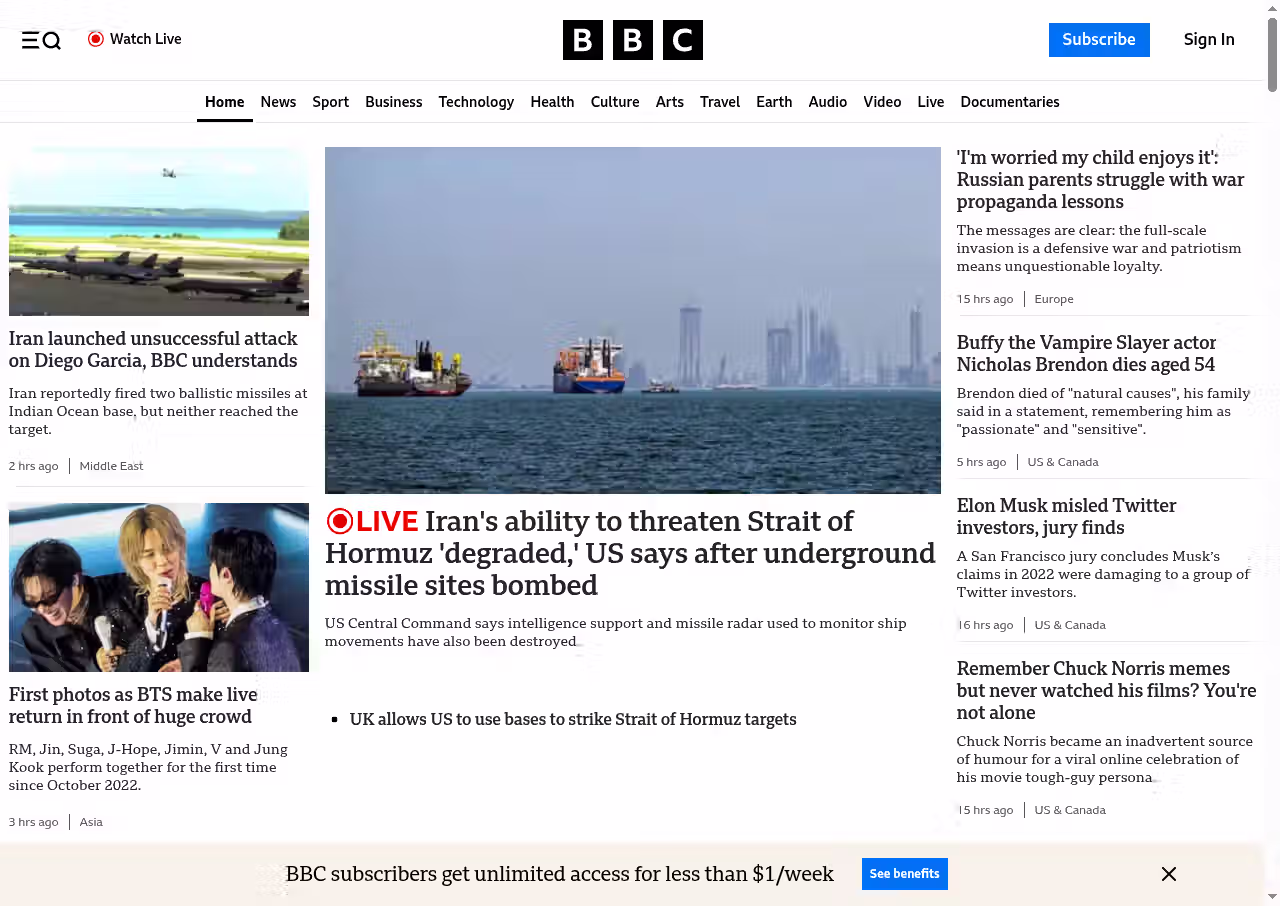
Task: Open the BTS concert photo thumbnail
Action: 159,587
